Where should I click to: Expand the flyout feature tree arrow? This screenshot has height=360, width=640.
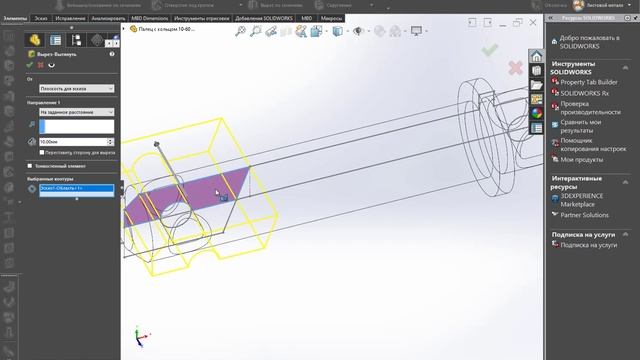(x=124, y=29)
